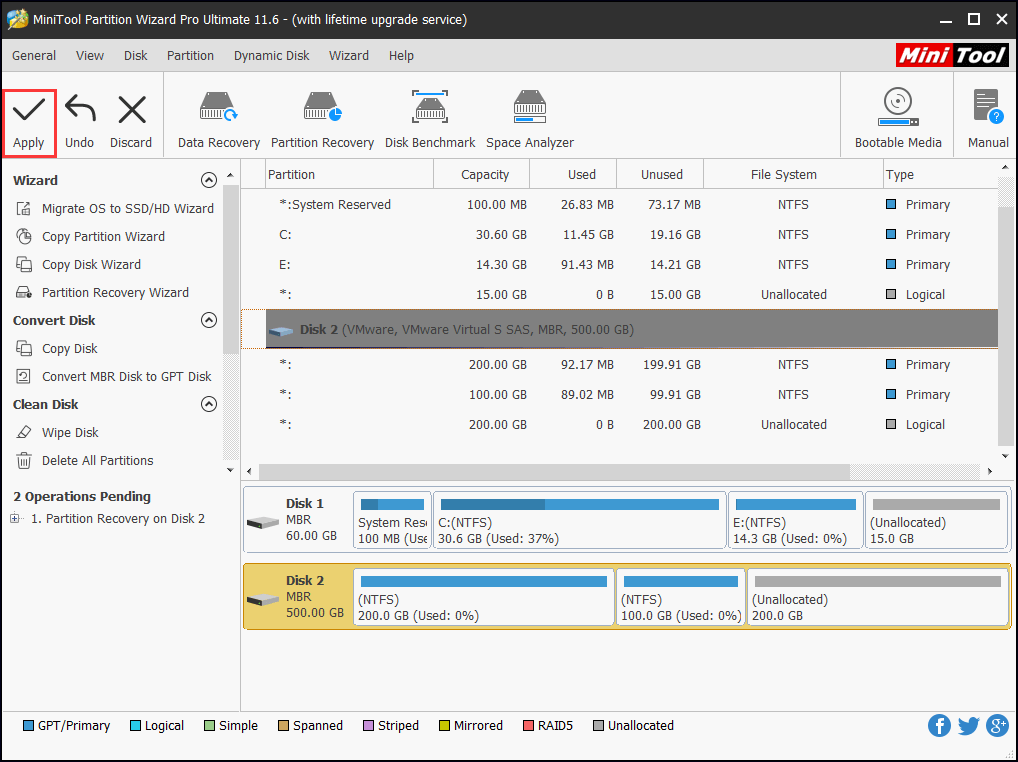Screen dimensions: 1018x762
Task: Undo the last operation
Action: [79, 123]
